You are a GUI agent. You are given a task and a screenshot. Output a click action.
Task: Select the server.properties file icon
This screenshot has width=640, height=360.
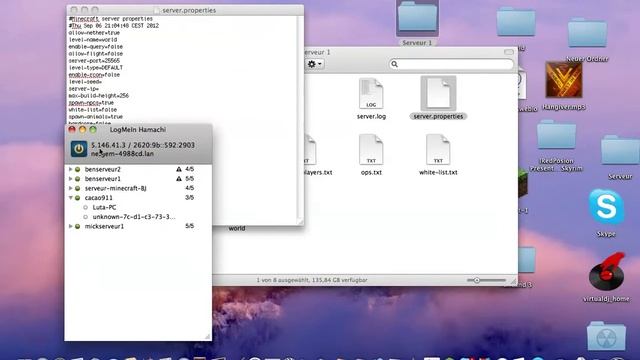[438, 93]
